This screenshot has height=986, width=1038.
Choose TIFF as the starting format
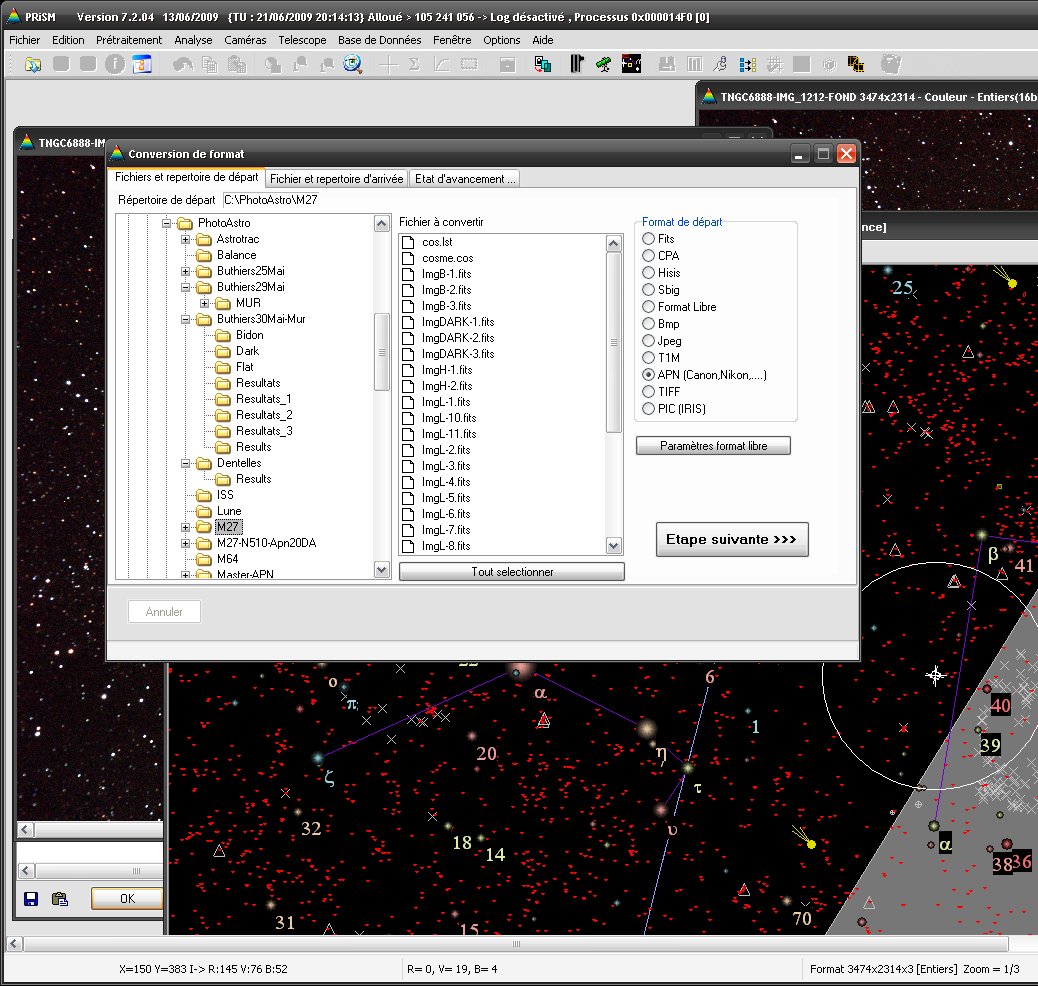pyautogui.click(x=649, y=392)
